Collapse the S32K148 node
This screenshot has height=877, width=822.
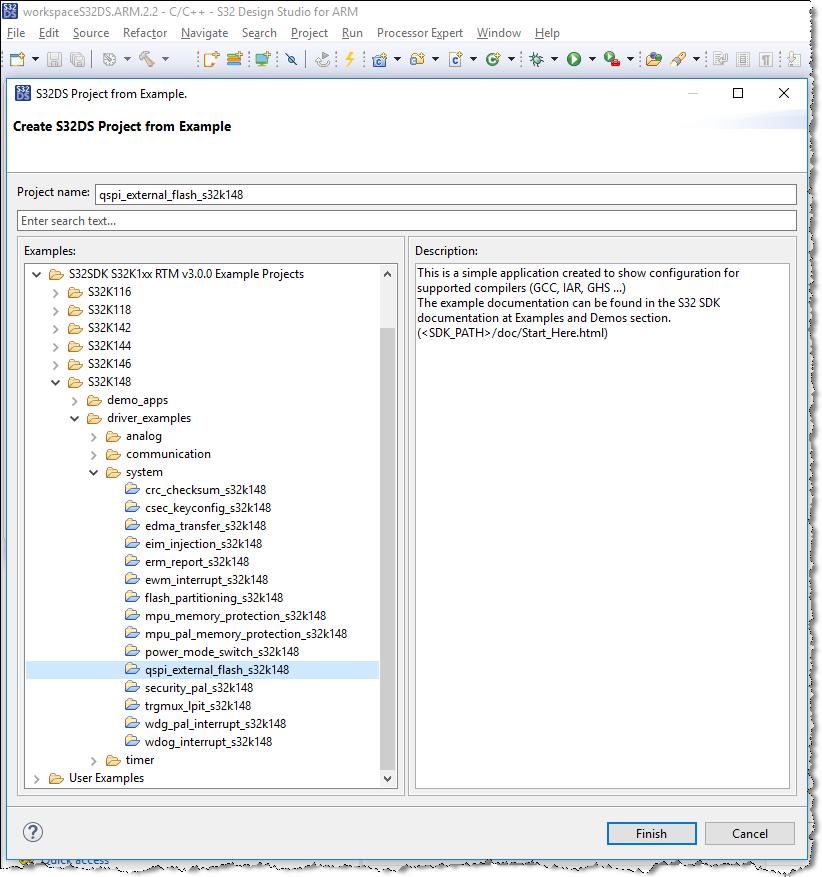[x=56, y=381]
